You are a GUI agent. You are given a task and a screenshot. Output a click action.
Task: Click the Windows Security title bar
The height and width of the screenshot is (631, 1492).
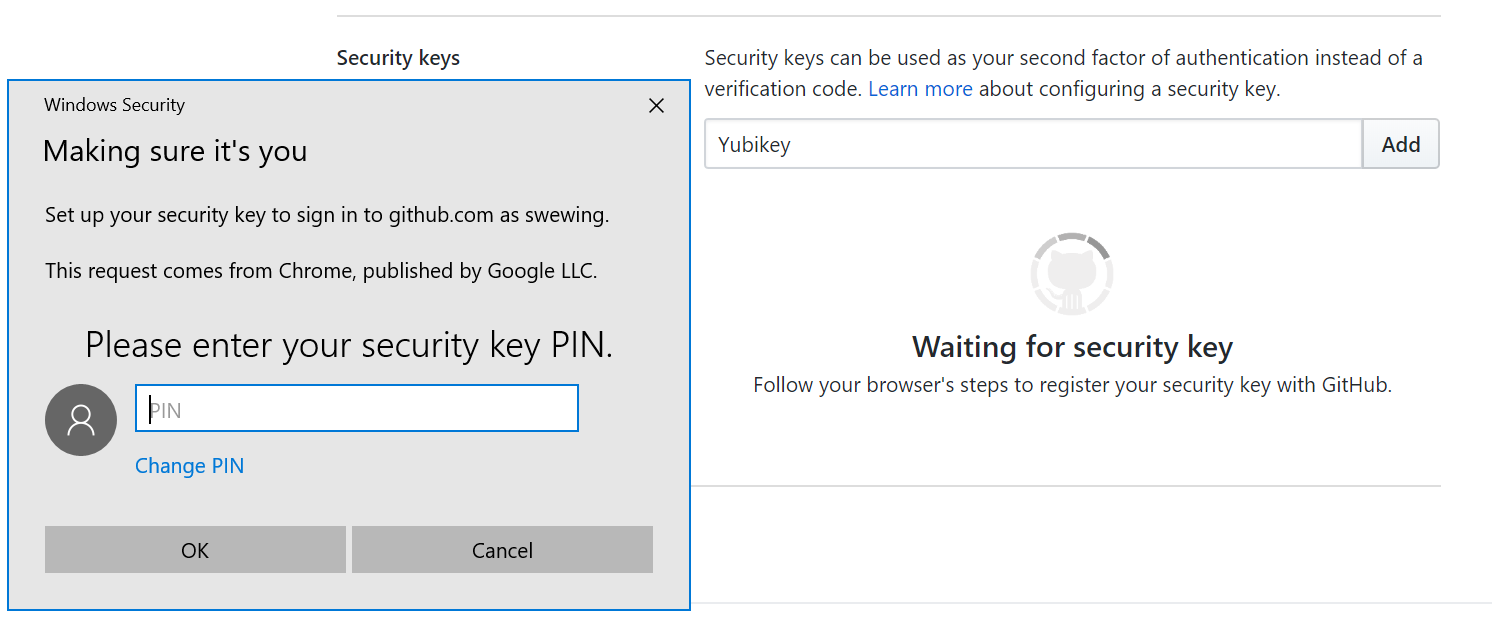click(114, 105)
